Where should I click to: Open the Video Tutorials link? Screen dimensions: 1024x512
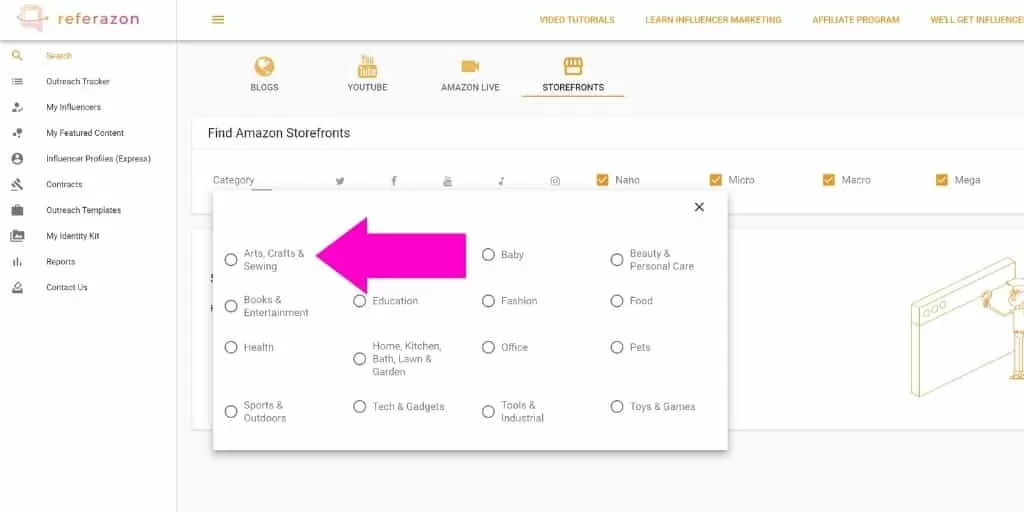tap(577, 20)
